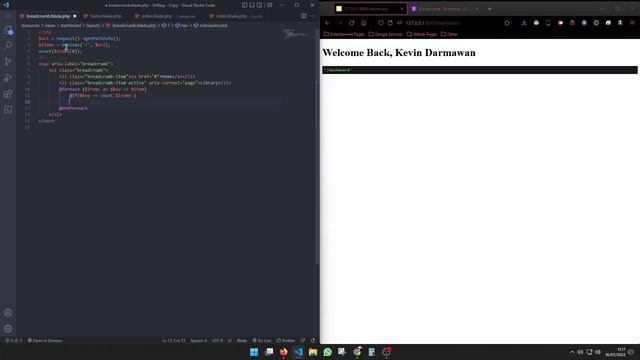Click the black dump output bar in page
This screenshot has width=640, height=360.
(x=480, y=70)
